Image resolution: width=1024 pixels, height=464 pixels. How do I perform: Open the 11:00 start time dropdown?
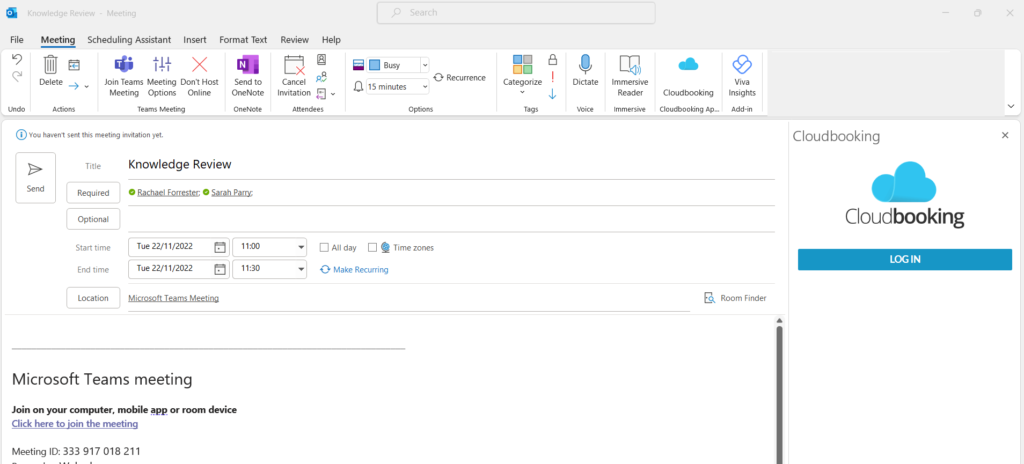pyautogui.click(x=301, y=248)
